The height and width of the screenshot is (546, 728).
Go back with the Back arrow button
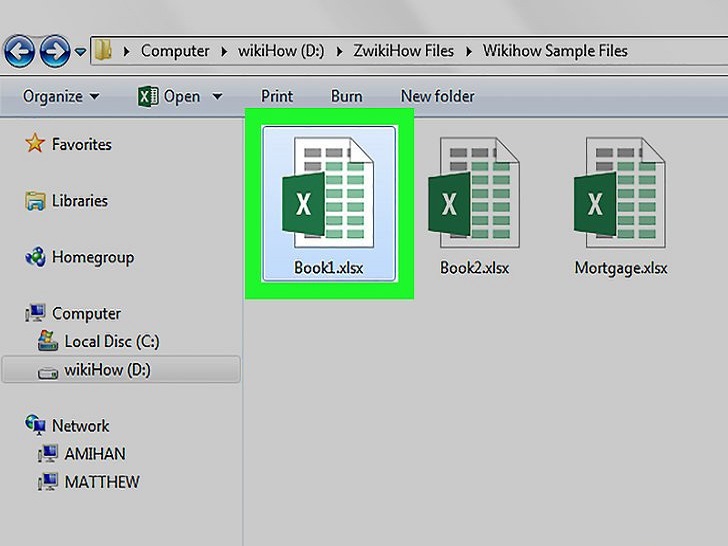click(19, 51)
